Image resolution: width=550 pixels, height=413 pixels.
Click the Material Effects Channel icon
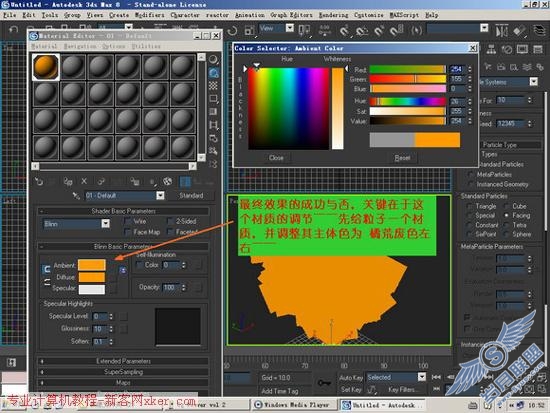coord(152,182)
